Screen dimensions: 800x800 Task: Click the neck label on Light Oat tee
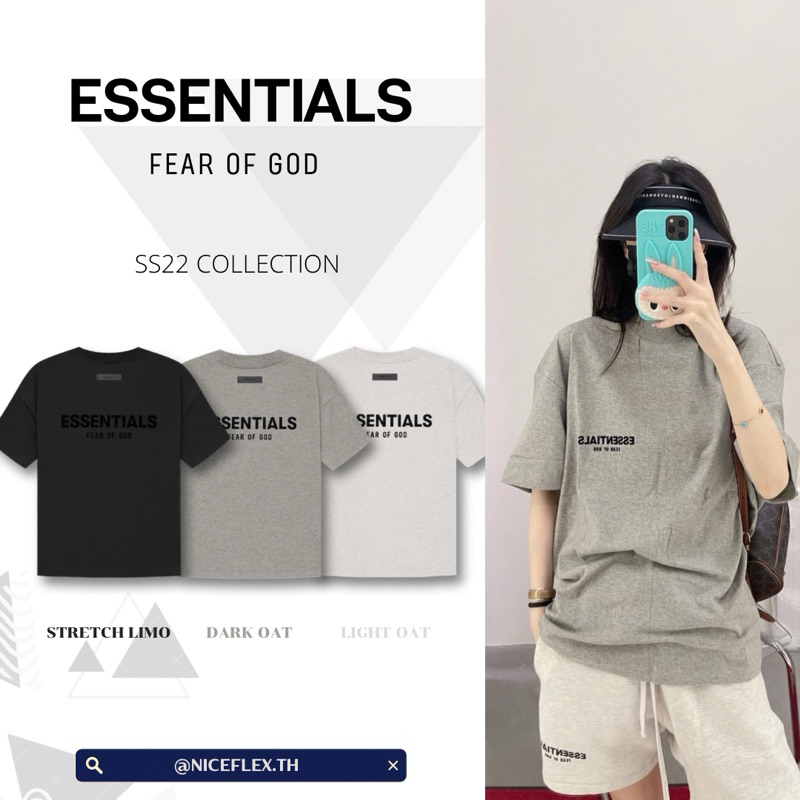tap(385, 377)
